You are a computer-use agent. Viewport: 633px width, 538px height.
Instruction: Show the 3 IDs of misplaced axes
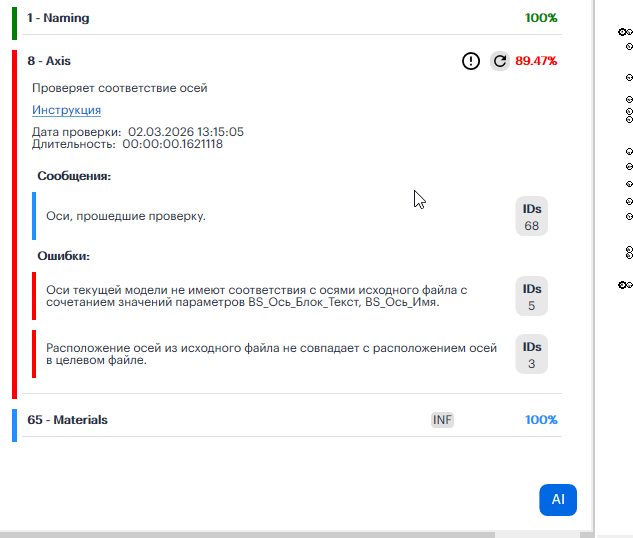pos(531,355)
